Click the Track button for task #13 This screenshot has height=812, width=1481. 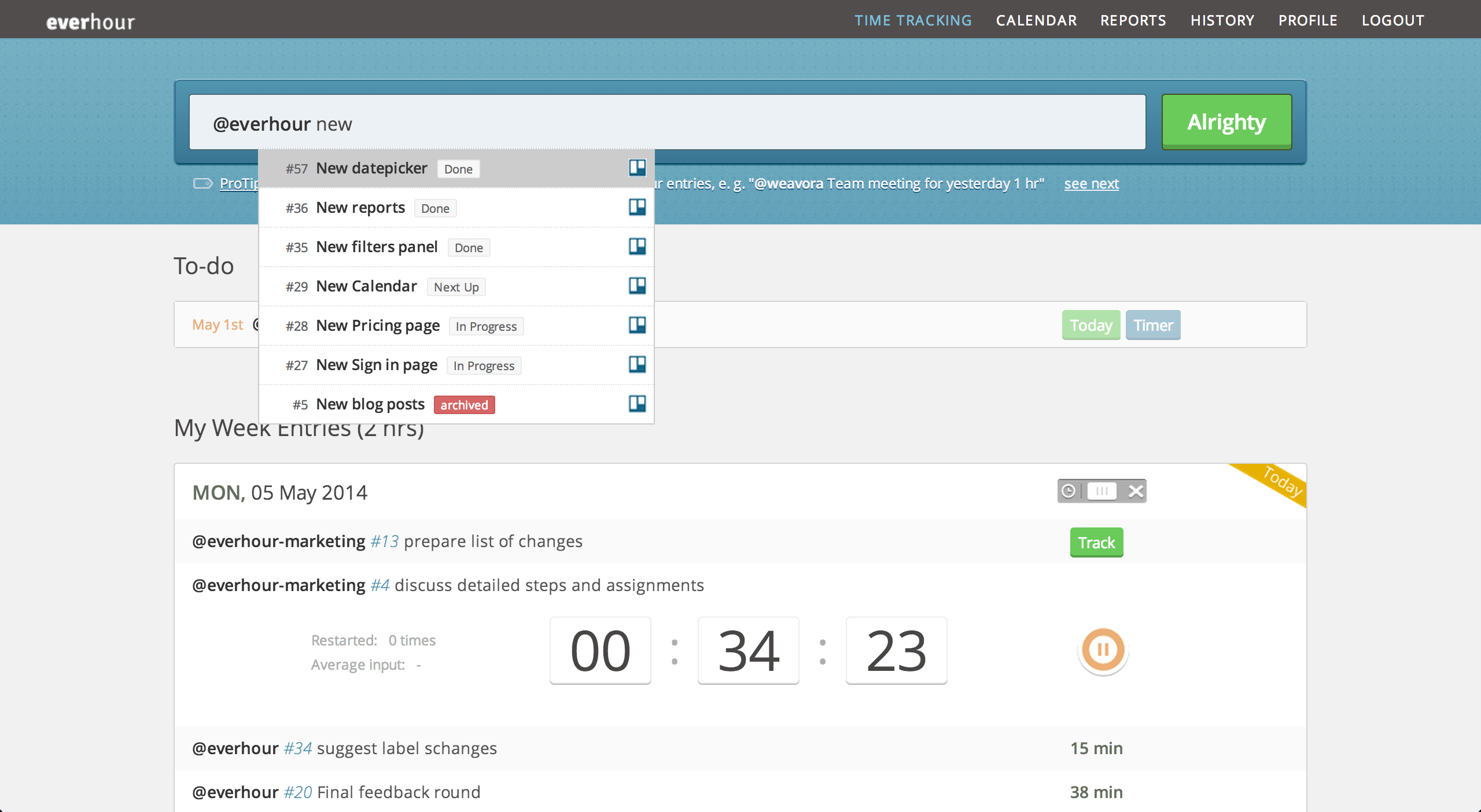[x=1096, y=542]
